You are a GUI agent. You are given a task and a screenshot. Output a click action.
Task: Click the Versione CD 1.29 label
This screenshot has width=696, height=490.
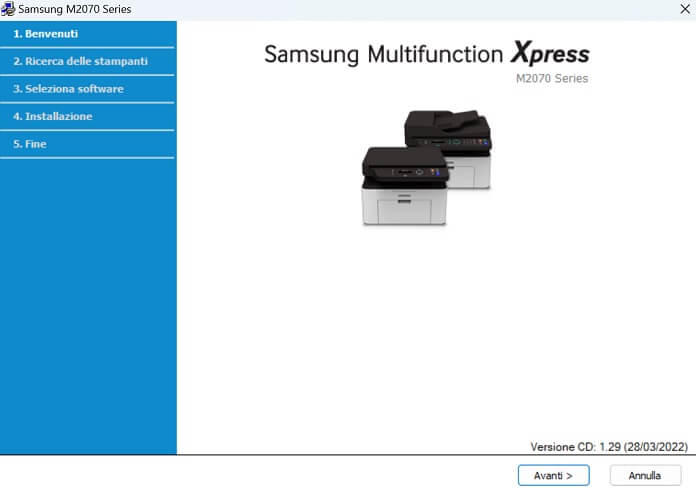tap(610, 446)
